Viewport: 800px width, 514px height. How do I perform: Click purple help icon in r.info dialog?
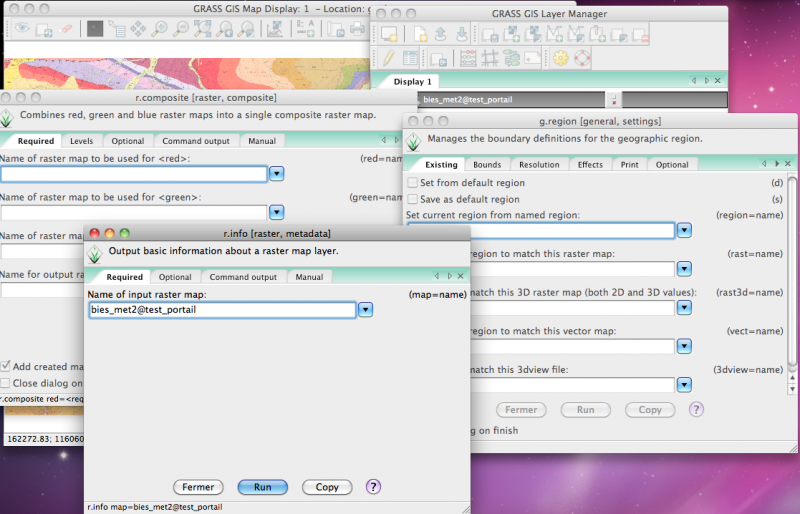(374, 487)
